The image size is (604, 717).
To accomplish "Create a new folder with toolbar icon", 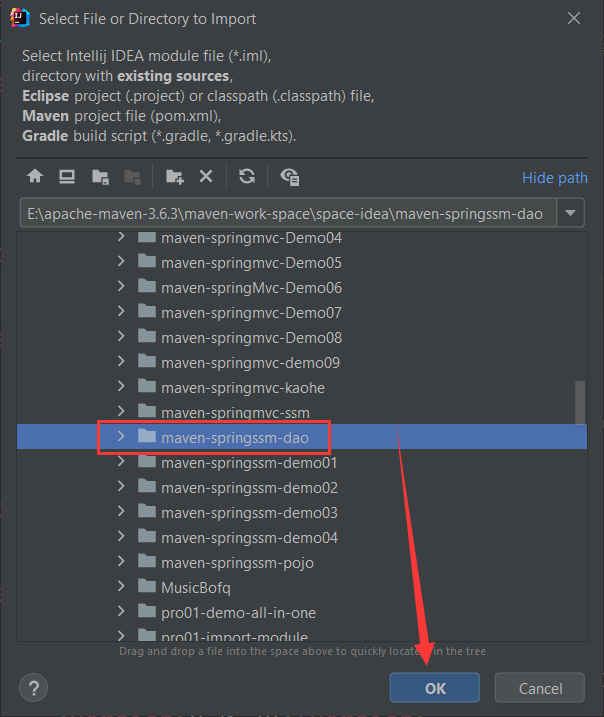I will [174, 177].
